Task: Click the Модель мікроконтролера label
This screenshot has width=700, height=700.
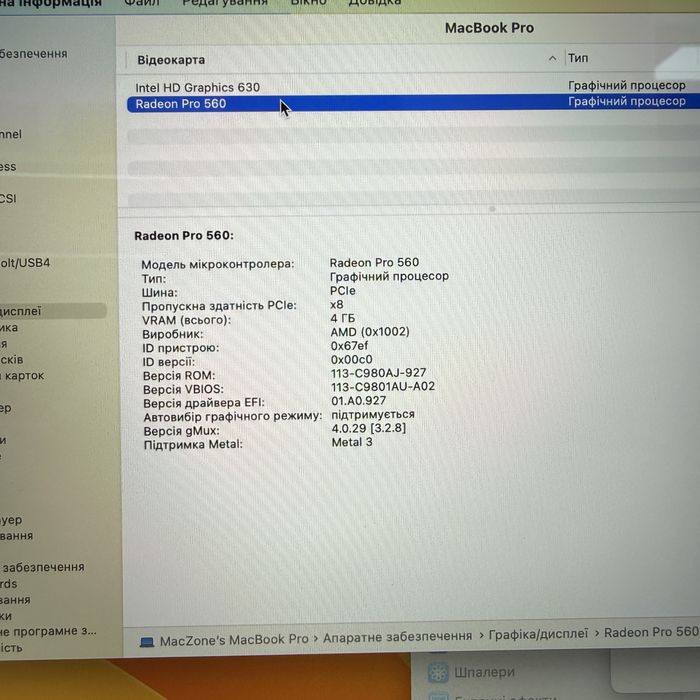Action: (218, 264)
